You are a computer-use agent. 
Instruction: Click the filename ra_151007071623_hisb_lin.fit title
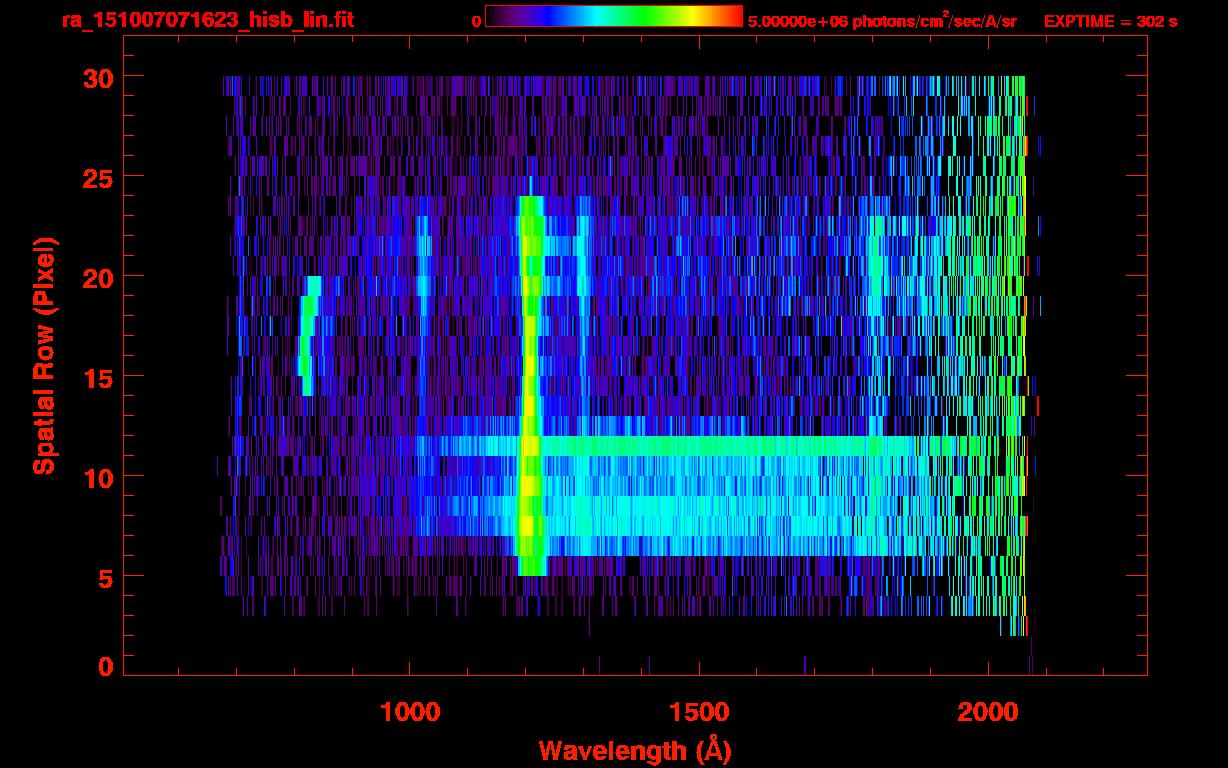(x=207, y=20)
